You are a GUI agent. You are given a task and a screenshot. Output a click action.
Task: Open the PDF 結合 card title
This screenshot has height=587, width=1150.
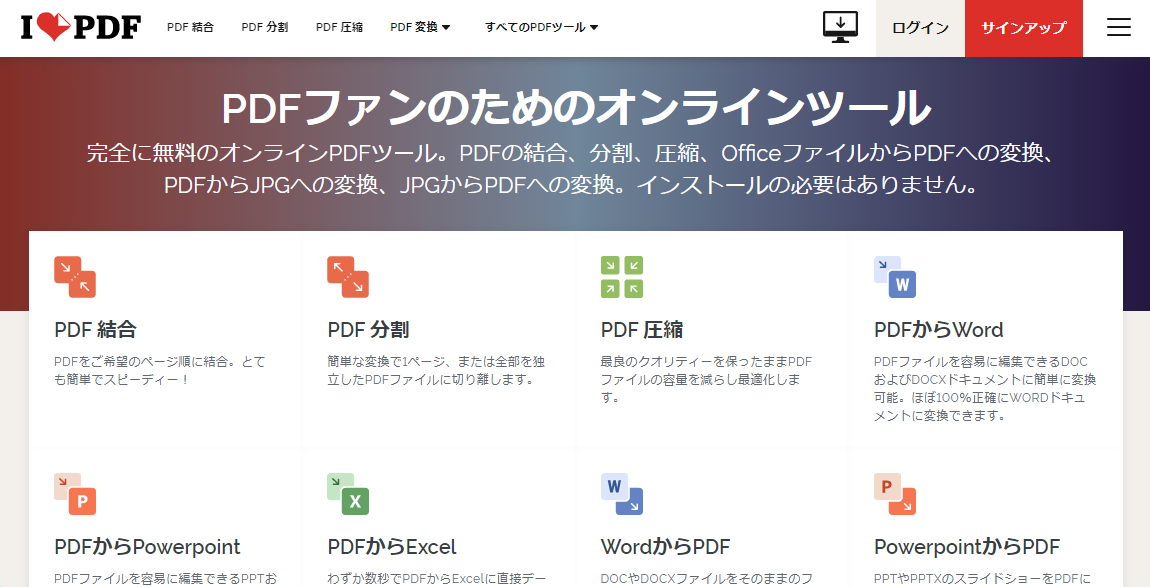95,329
